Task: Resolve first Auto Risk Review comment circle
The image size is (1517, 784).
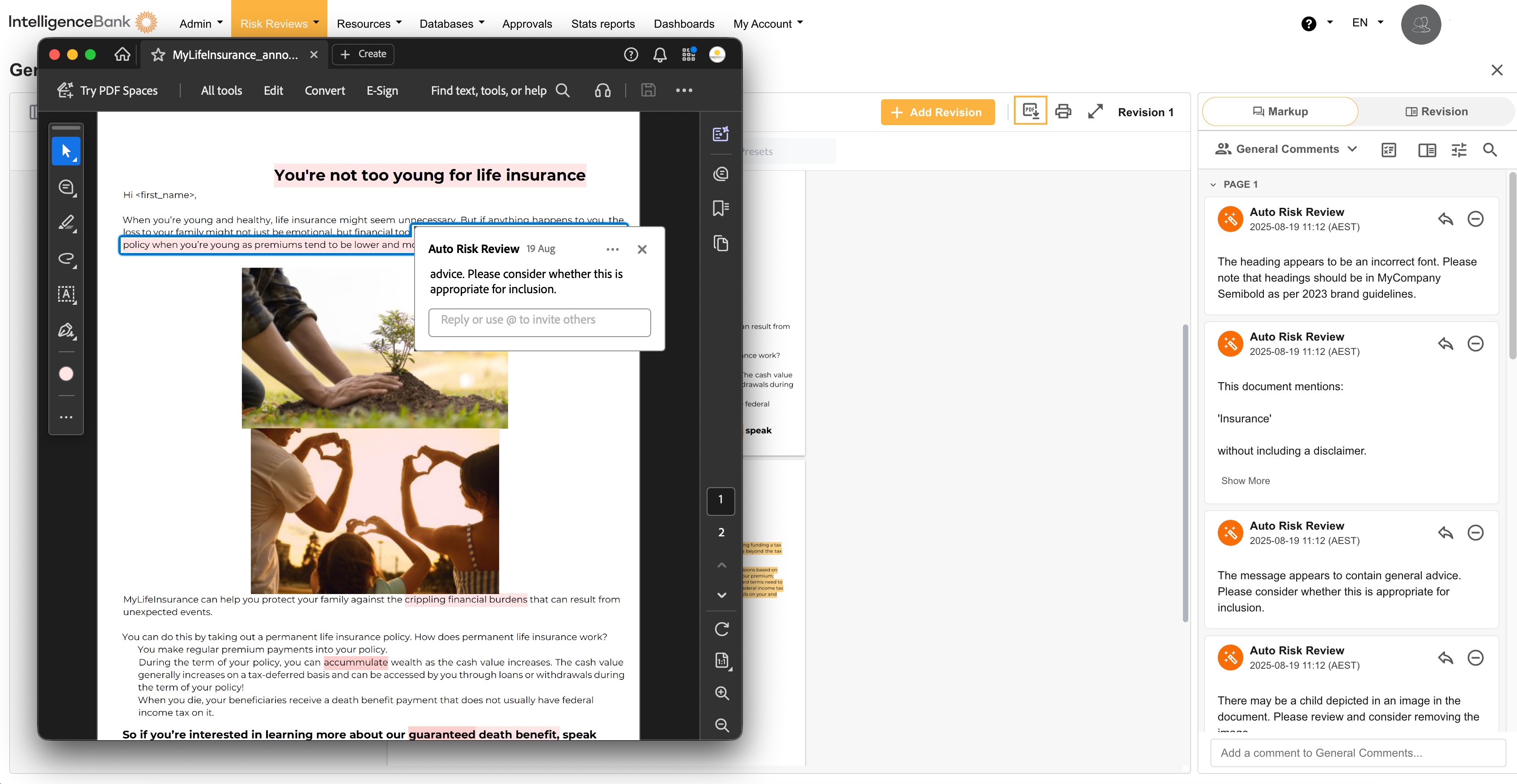Action: (1475, 219)
